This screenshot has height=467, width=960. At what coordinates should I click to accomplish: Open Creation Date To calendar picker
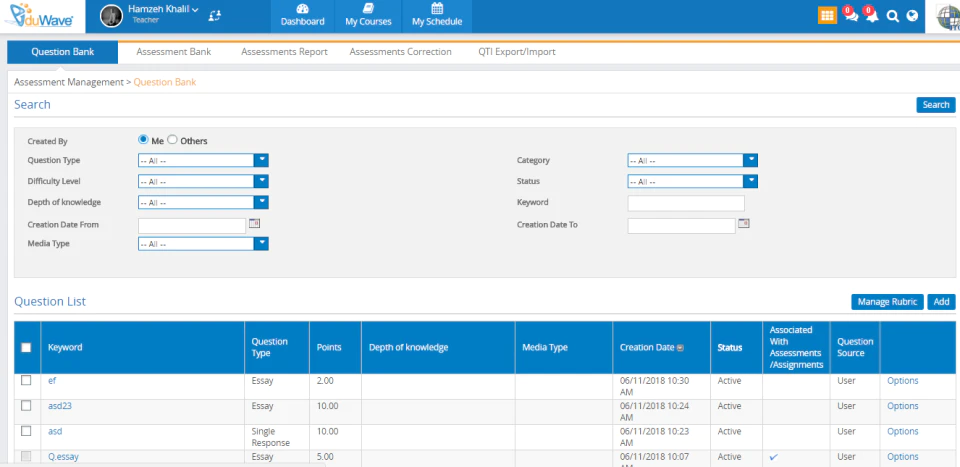point(744,223)
